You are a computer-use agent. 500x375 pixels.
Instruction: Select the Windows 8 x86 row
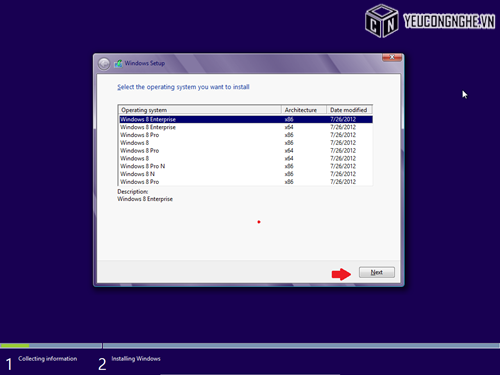(246, 143)
